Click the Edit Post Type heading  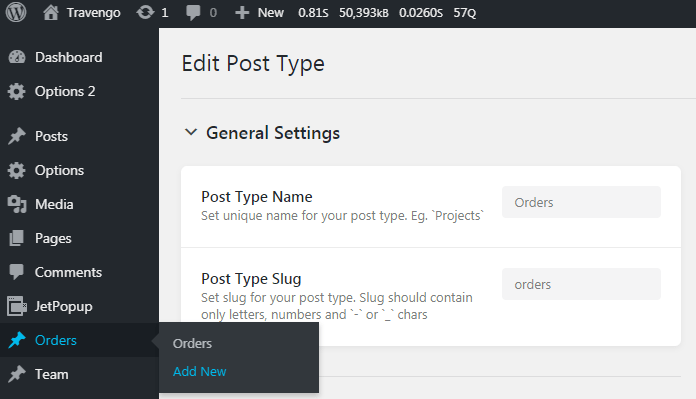[x=253, y=64]
